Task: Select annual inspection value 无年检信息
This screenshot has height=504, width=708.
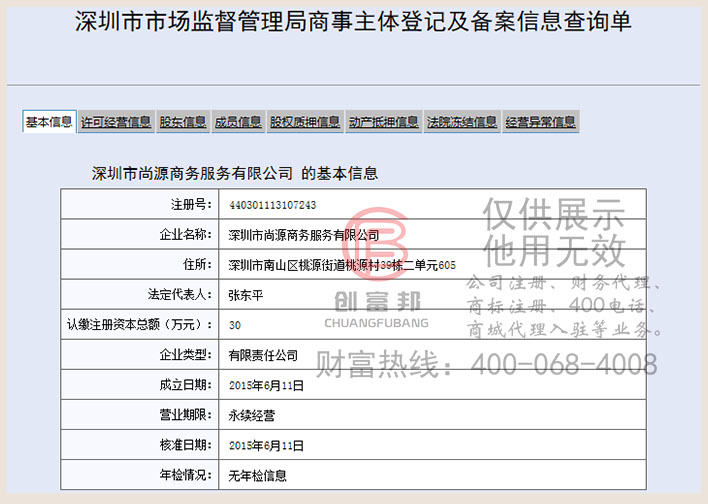Action: pyautogui.click(x=257, y=476)
